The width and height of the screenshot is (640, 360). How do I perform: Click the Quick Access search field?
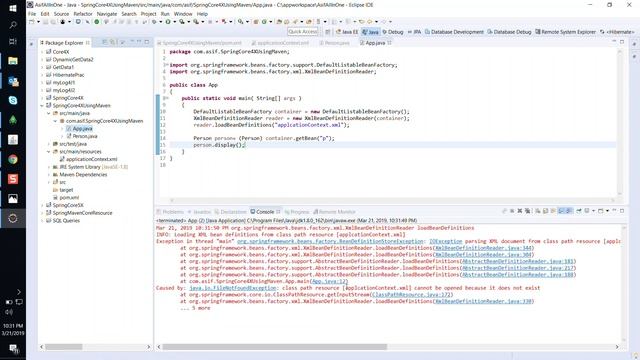[302, 32]
